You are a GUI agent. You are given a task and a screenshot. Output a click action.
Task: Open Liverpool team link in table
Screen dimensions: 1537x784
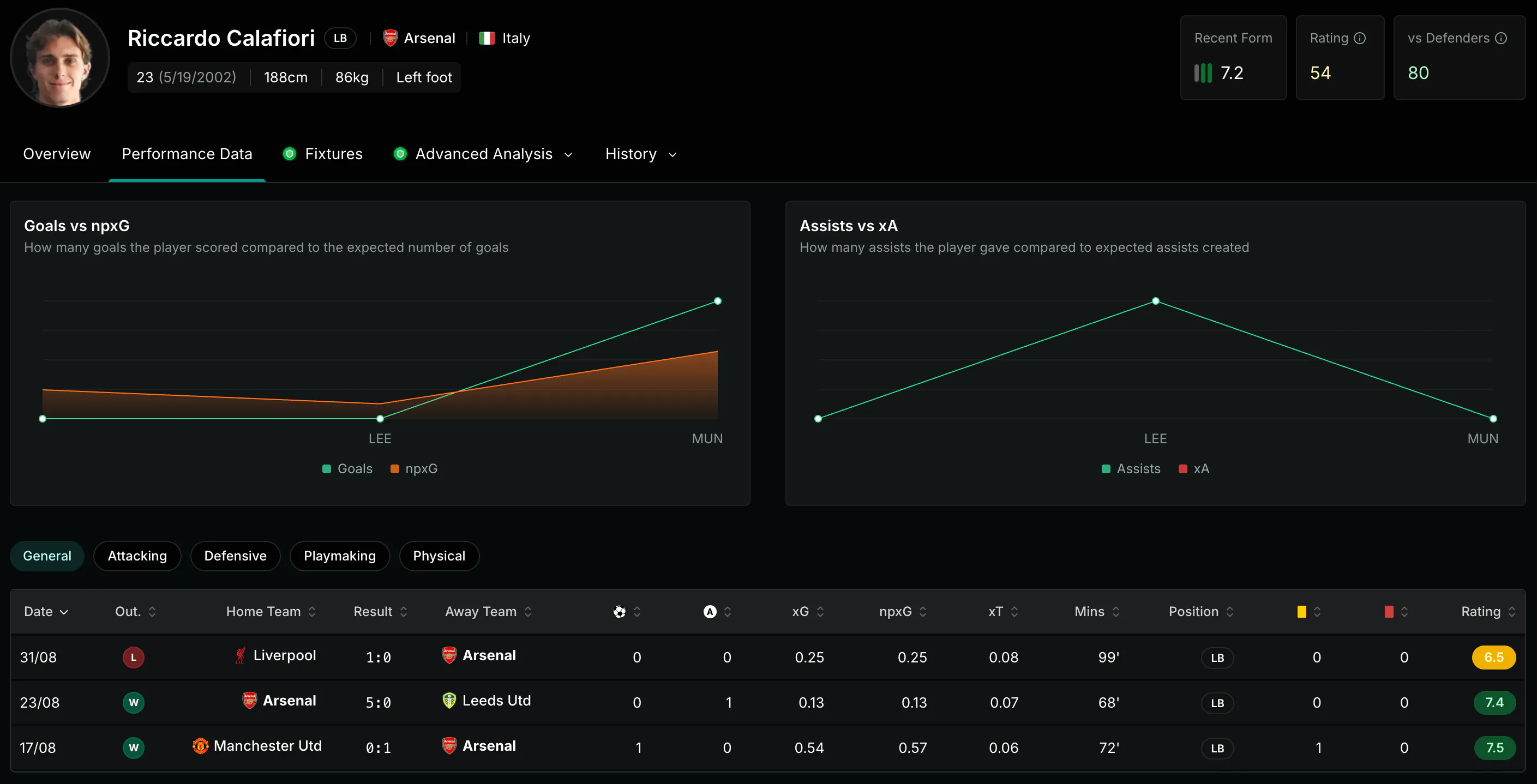pos(285,656)
